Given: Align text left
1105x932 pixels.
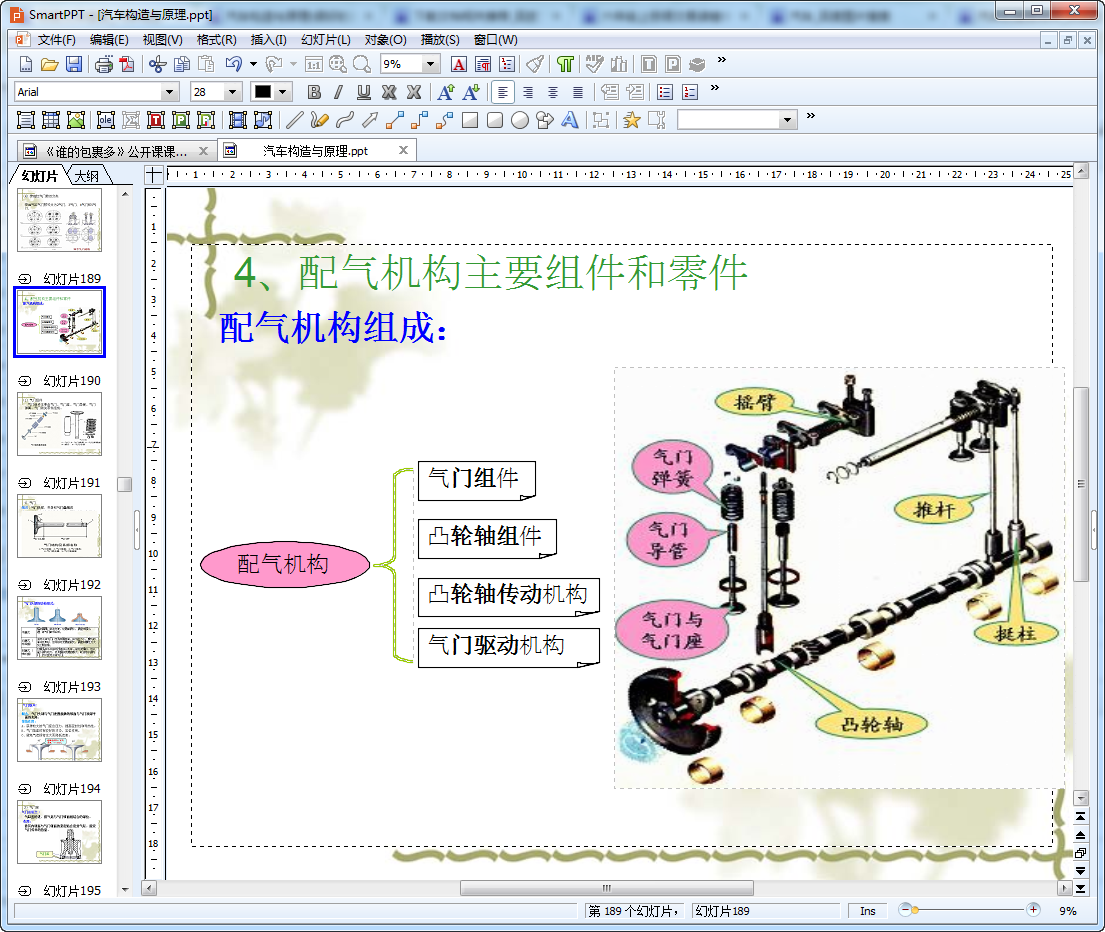Looking at the screenshot, I should pyautogui.click(x=502, y=92).
